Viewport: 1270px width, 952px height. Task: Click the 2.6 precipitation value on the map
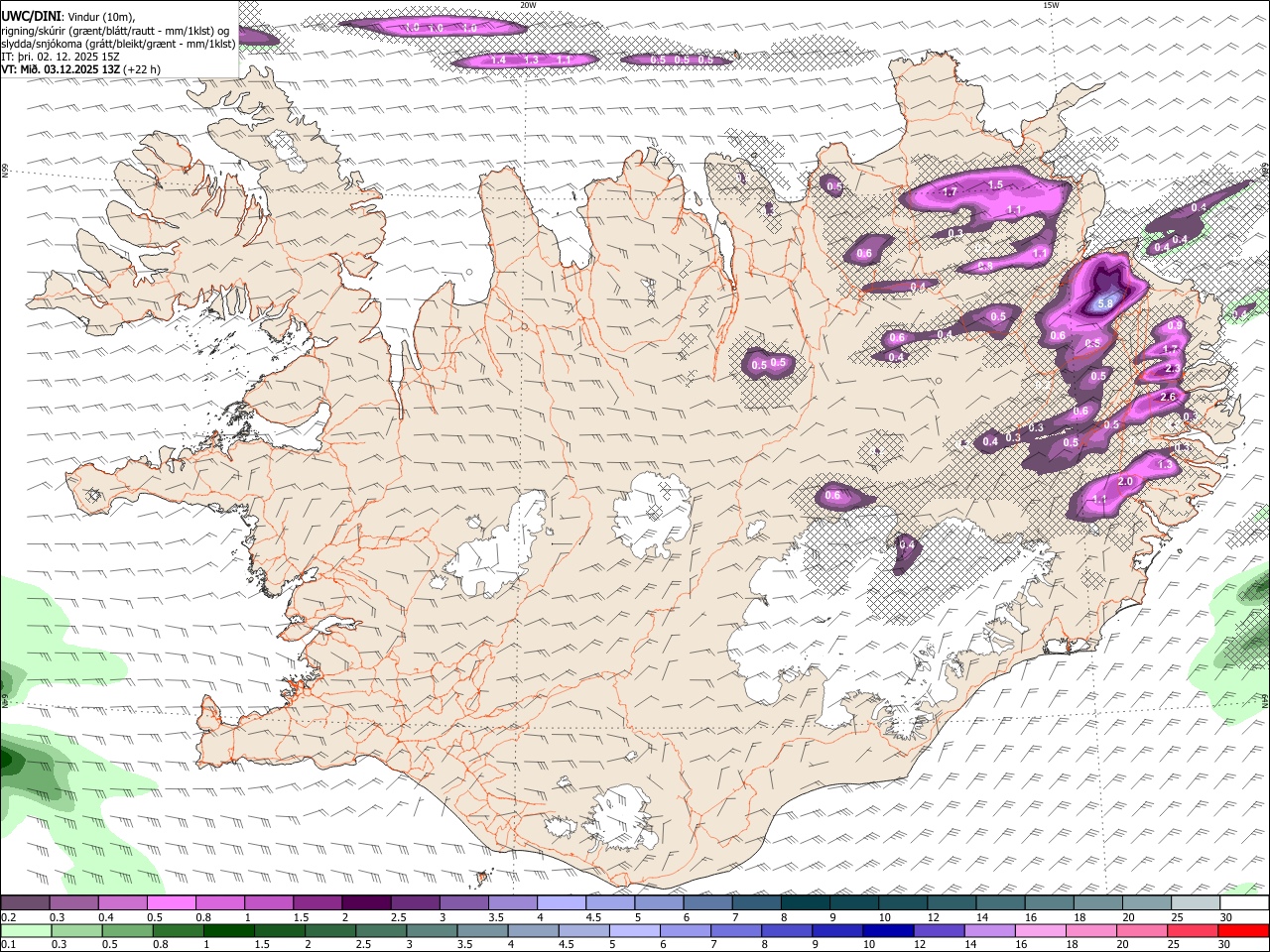pos(1168,397)
